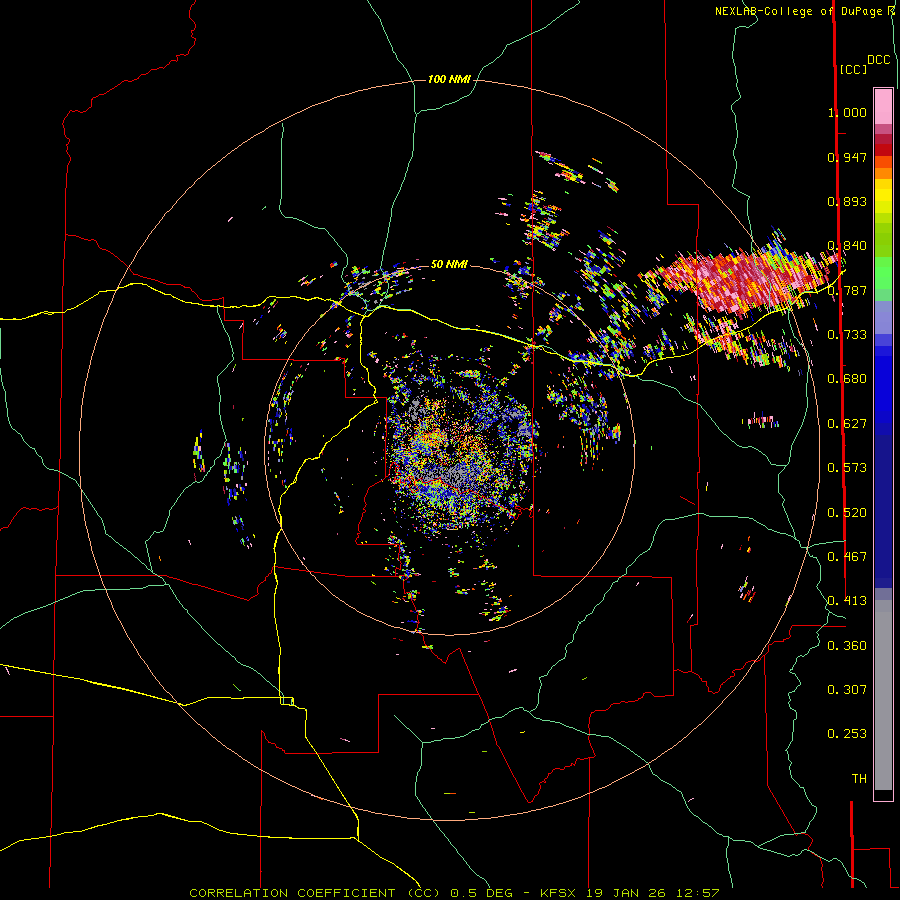
Task: Click the 0.627 legend value
Action: pyautogui.click(x=847, y=424)
